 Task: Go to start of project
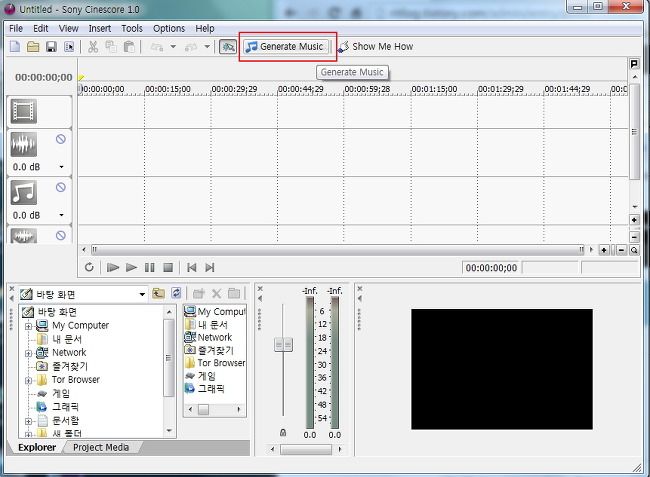pyautogui.click(x=192, y=267)
